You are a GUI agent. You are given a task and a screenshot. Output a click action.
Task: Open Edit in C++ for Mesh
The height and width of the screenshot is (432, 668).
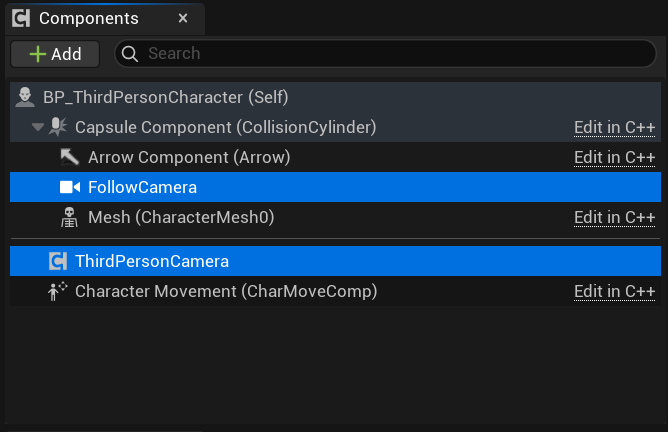pos(614,217)
